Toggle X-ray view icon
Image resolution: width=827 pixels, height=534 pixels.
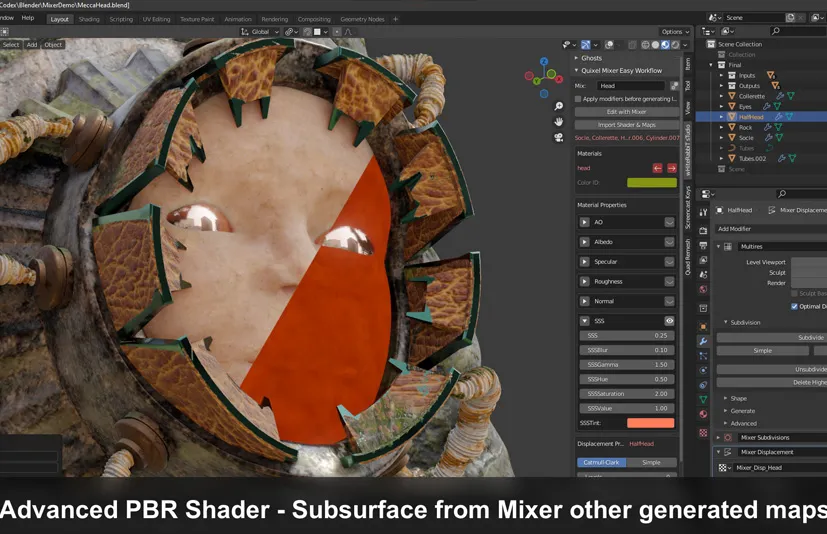(632, 45)
